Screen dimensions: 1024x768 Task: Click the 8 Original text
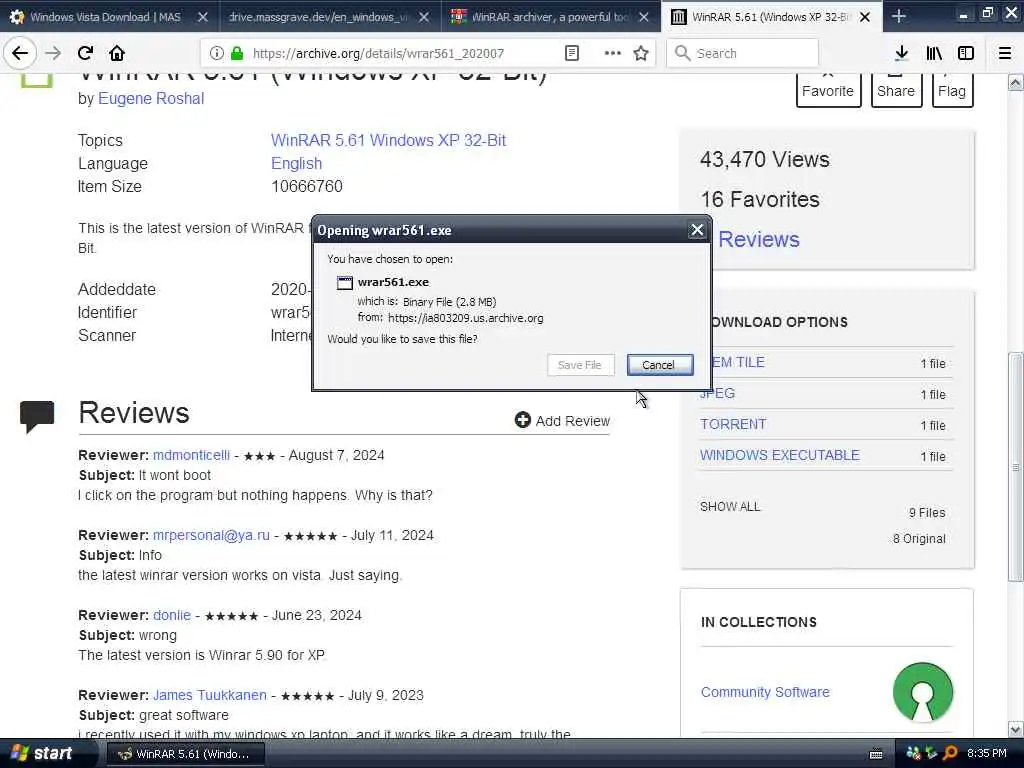(920, 539)
